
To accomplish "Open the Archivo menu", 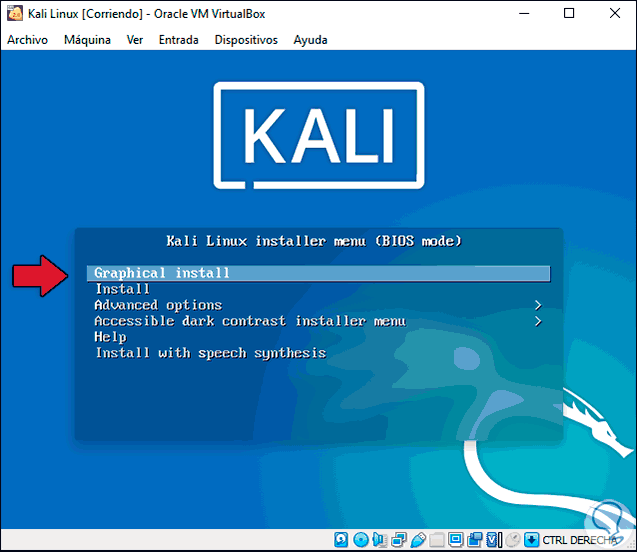I will 27,40.
